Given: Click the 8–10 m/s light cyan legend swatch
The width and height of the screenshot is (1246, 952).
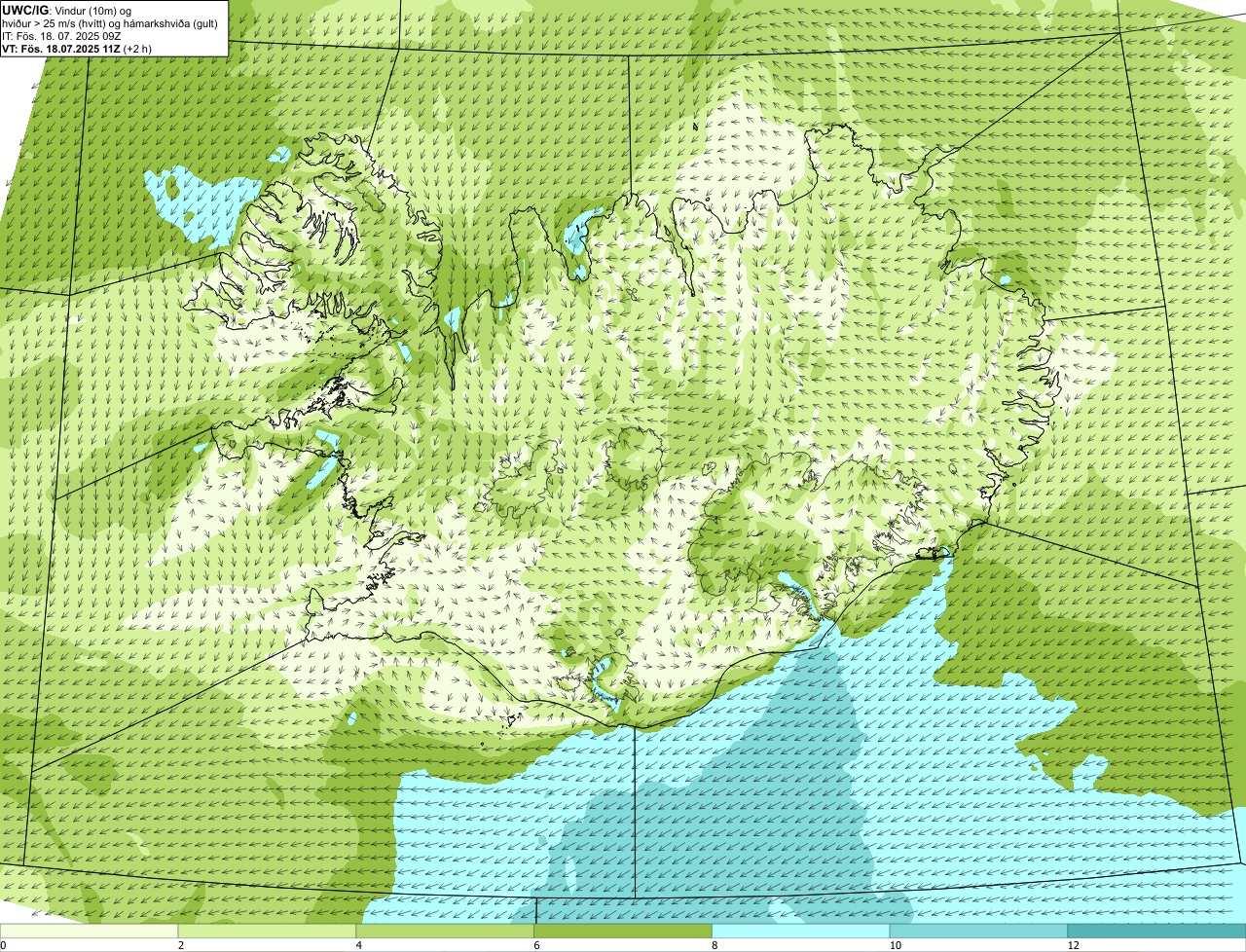Looking at the screenshot, I should click(x=801, y=932).
